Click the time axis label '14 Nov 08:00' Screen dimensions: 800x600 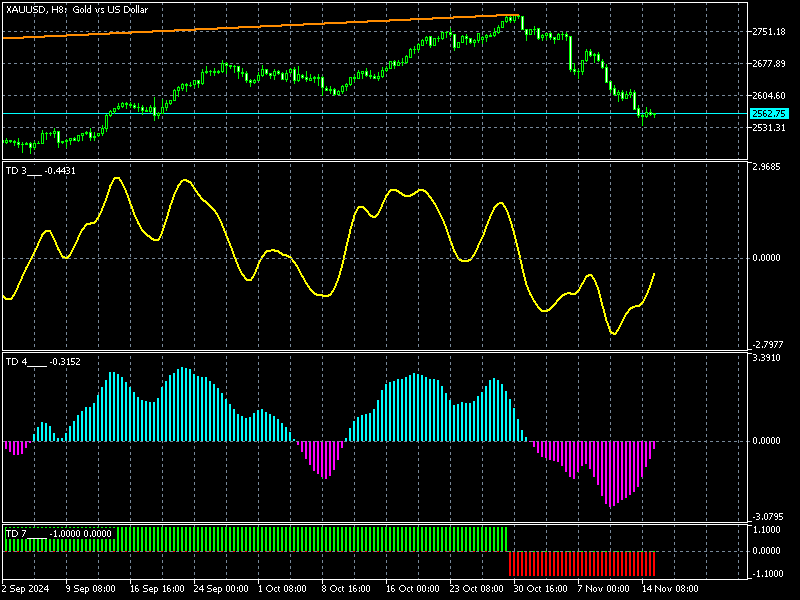click(669, 589)
